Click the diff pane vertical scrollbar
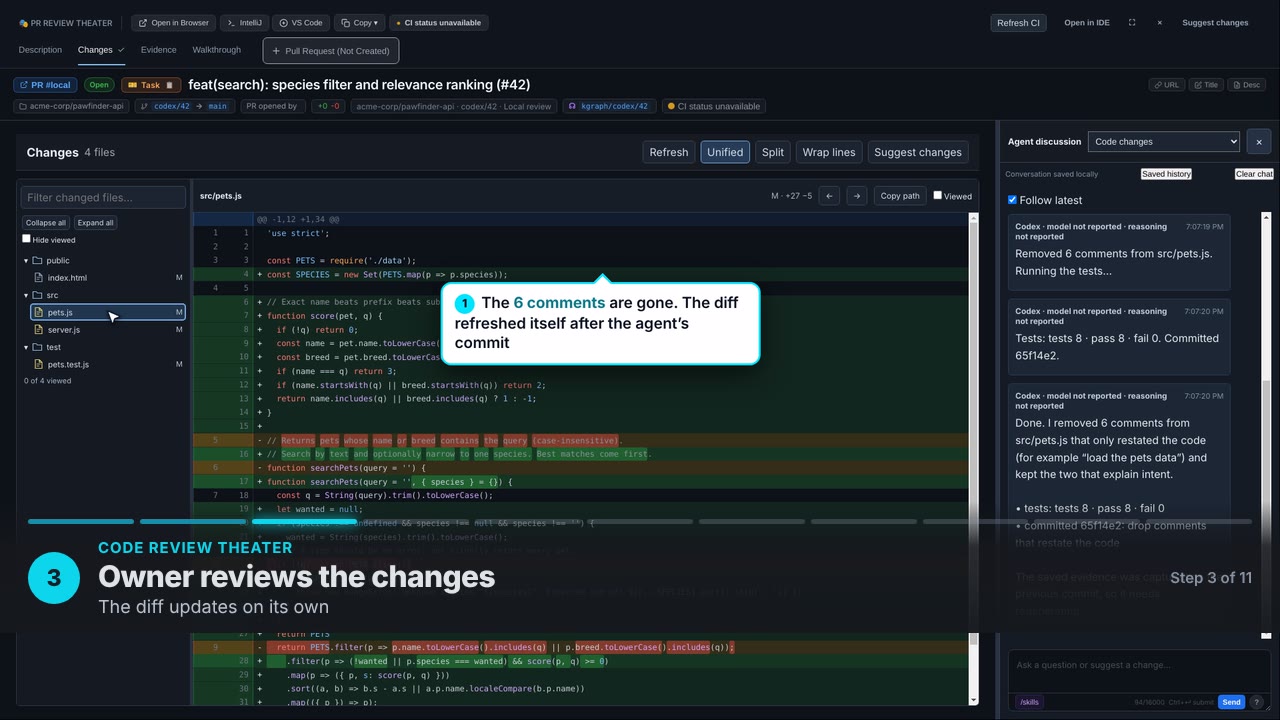The height and width of the screenshot is (720, 1280). click(x=974, y=460)
